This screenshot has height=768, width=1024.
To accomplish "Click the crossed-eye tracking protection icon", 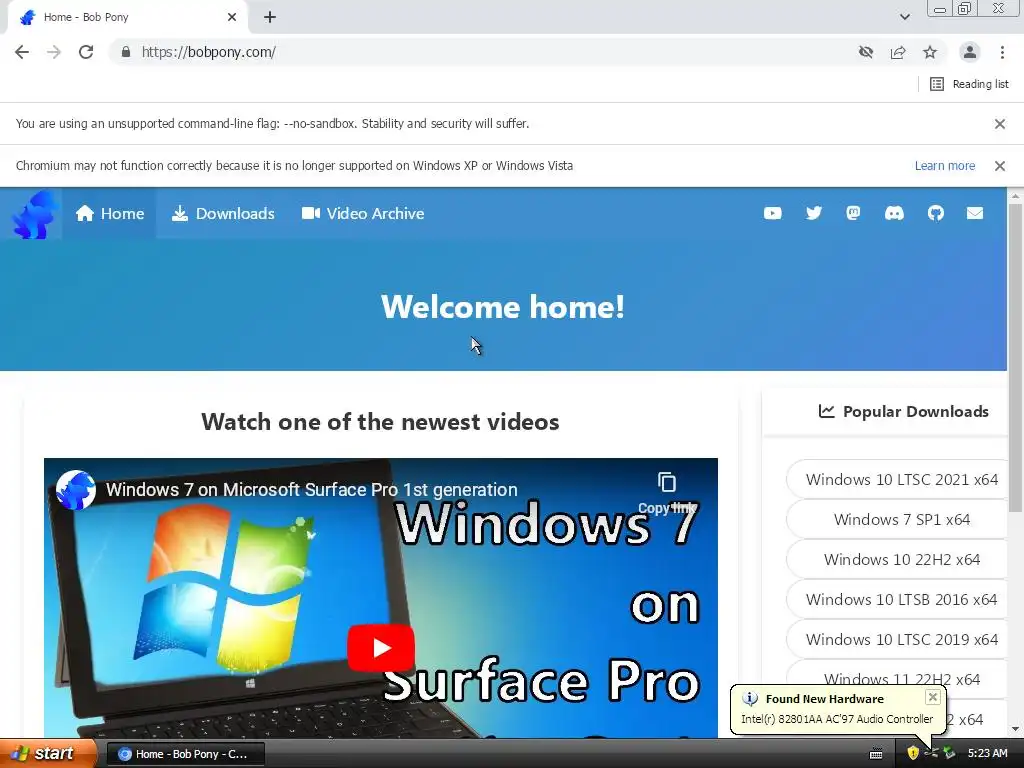I will click(x=866, y=52).
